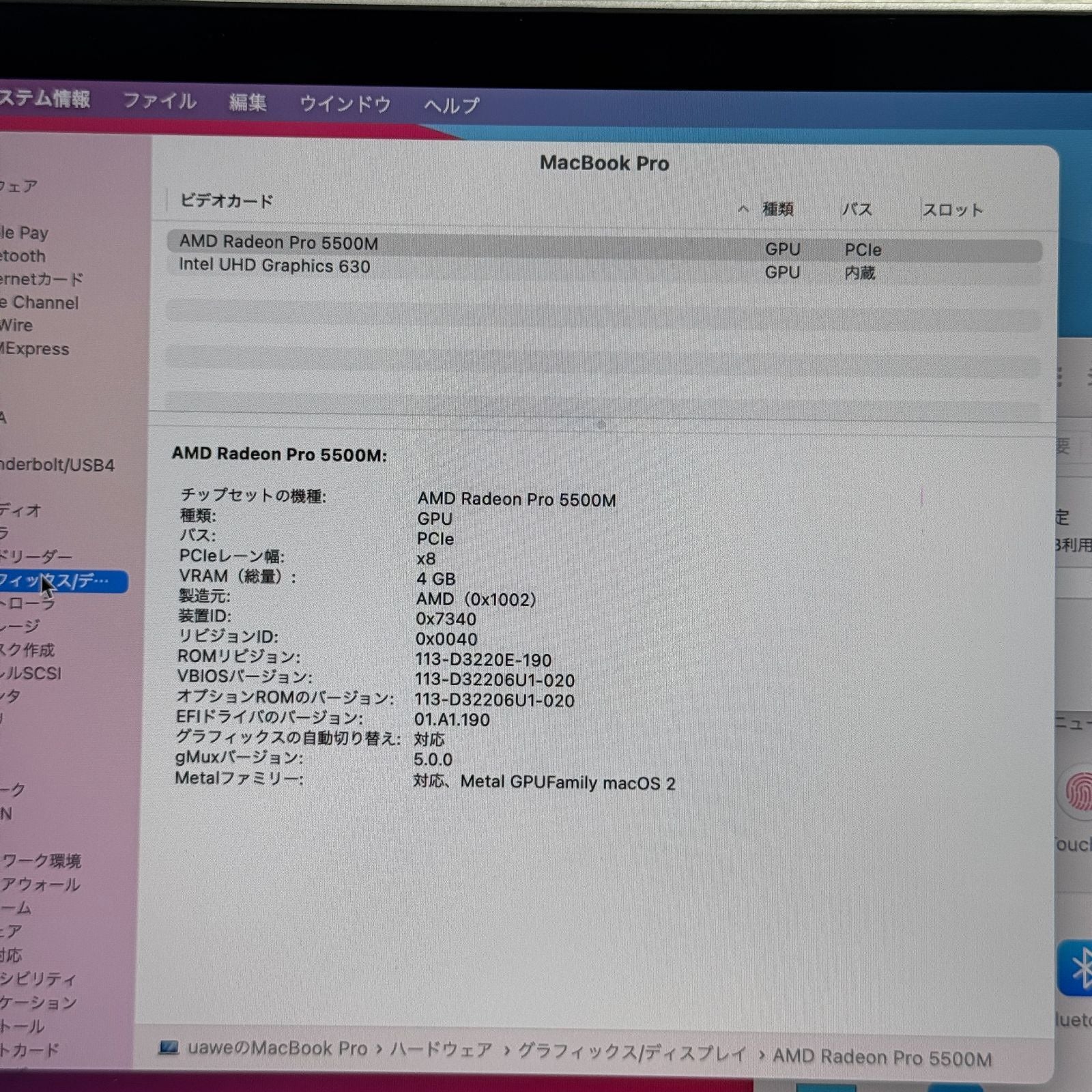Select the FireWire sidebar item
1092x1092 pixels.
16,326
